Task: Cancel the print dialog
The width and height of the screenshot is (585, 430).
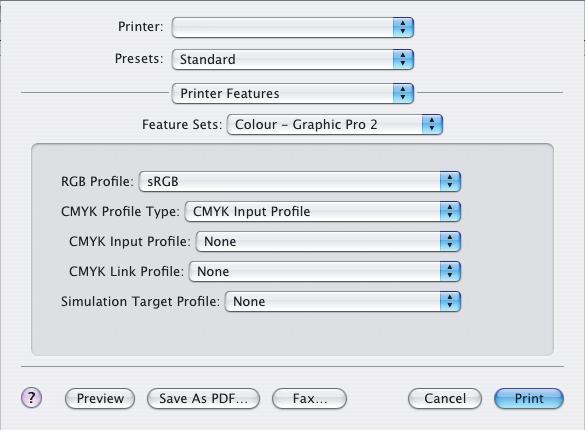Action: click(445, 398)
